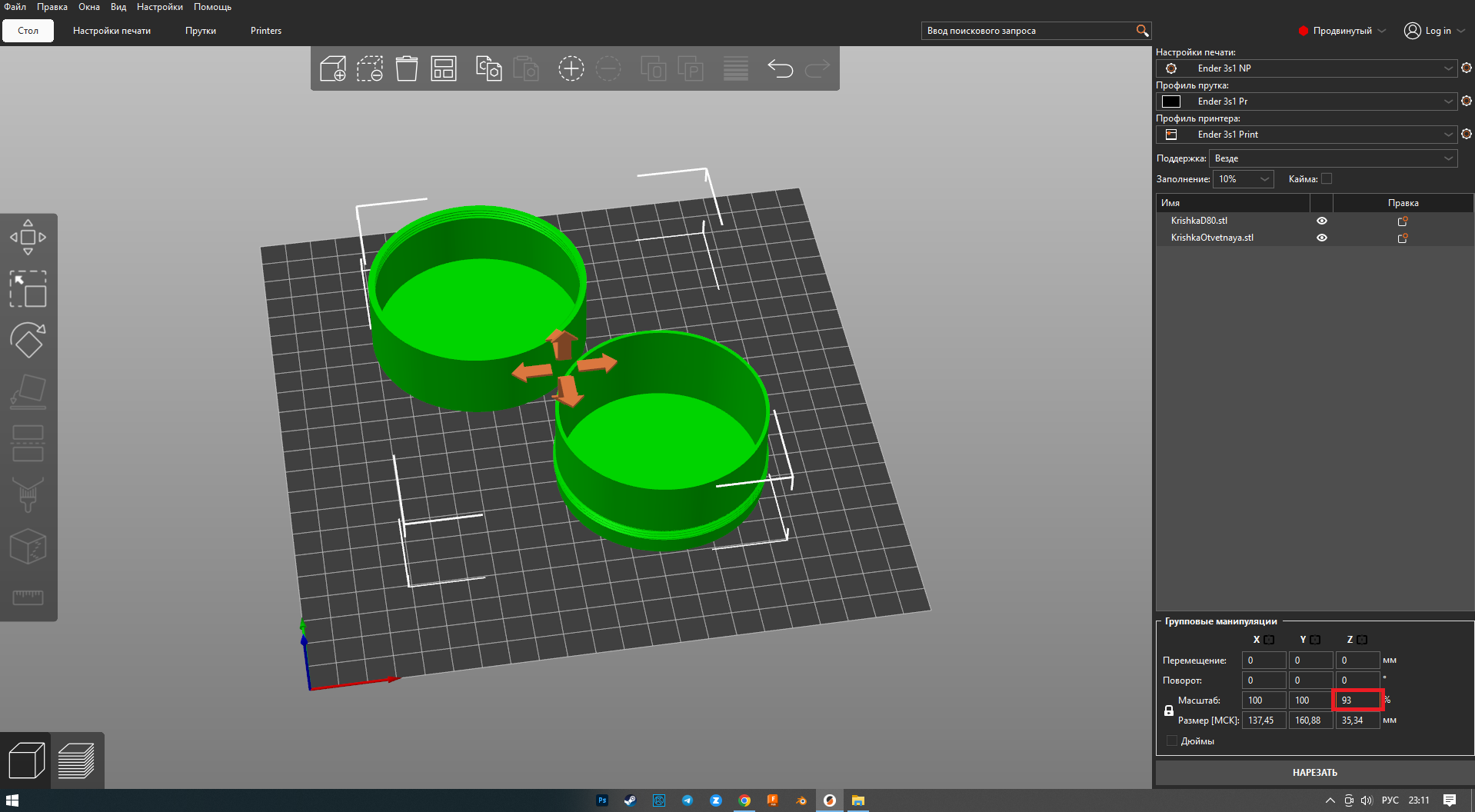The height and width of the screenshot is (812, 1475).
Task: Open print settings gear for Ender 3s1 NP
Action: coord(1467,68)
